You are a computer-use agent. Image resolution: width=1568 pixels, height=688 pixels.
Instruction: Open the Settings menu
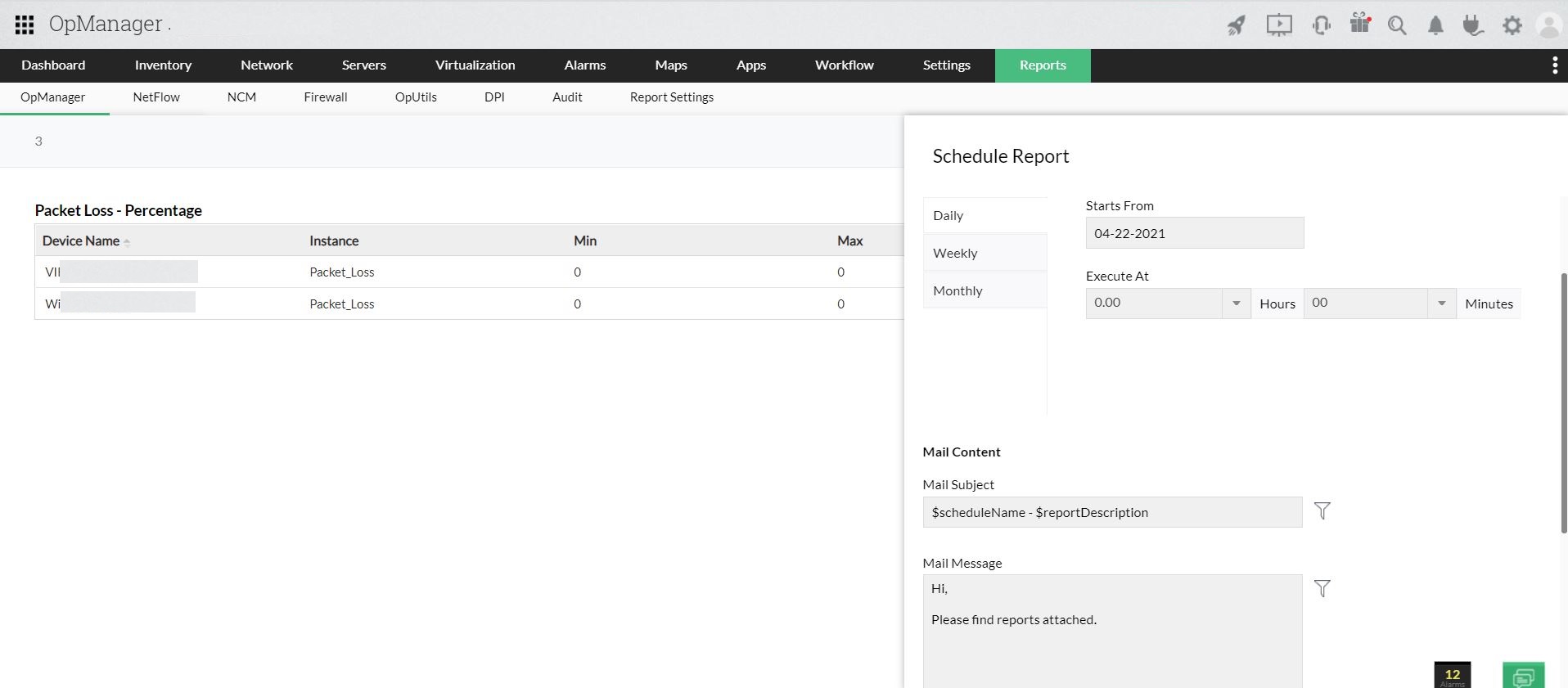tap(947, 65)
